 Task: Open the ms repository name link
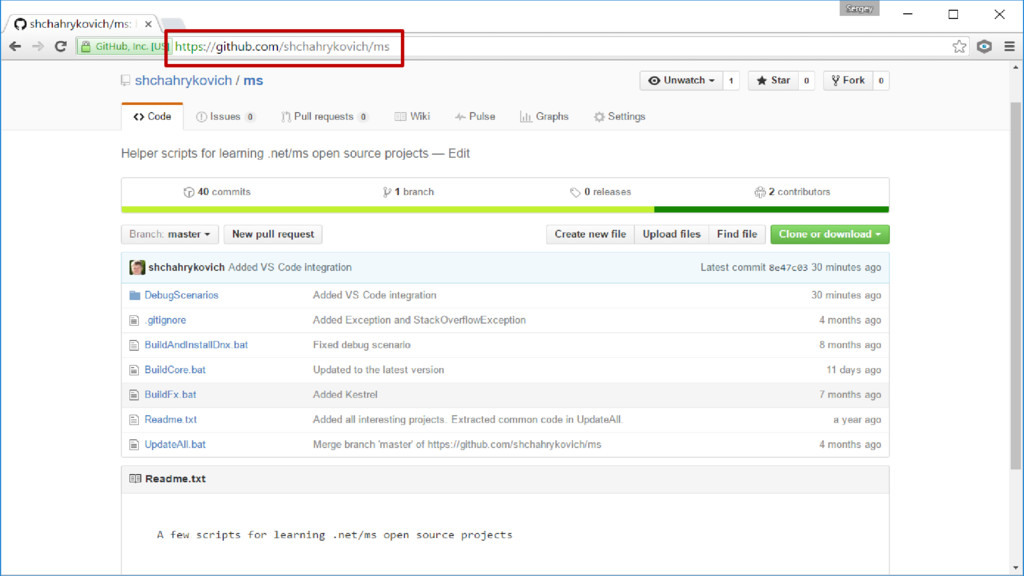[x=253, y=80]
